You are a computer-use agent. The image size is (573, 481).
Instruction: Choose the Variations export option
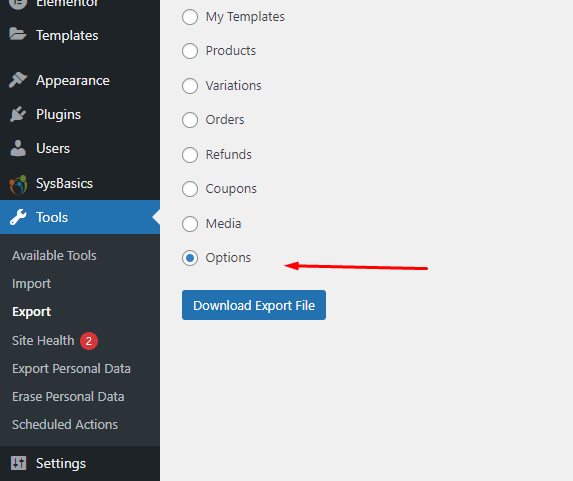(x=190, y=86)
